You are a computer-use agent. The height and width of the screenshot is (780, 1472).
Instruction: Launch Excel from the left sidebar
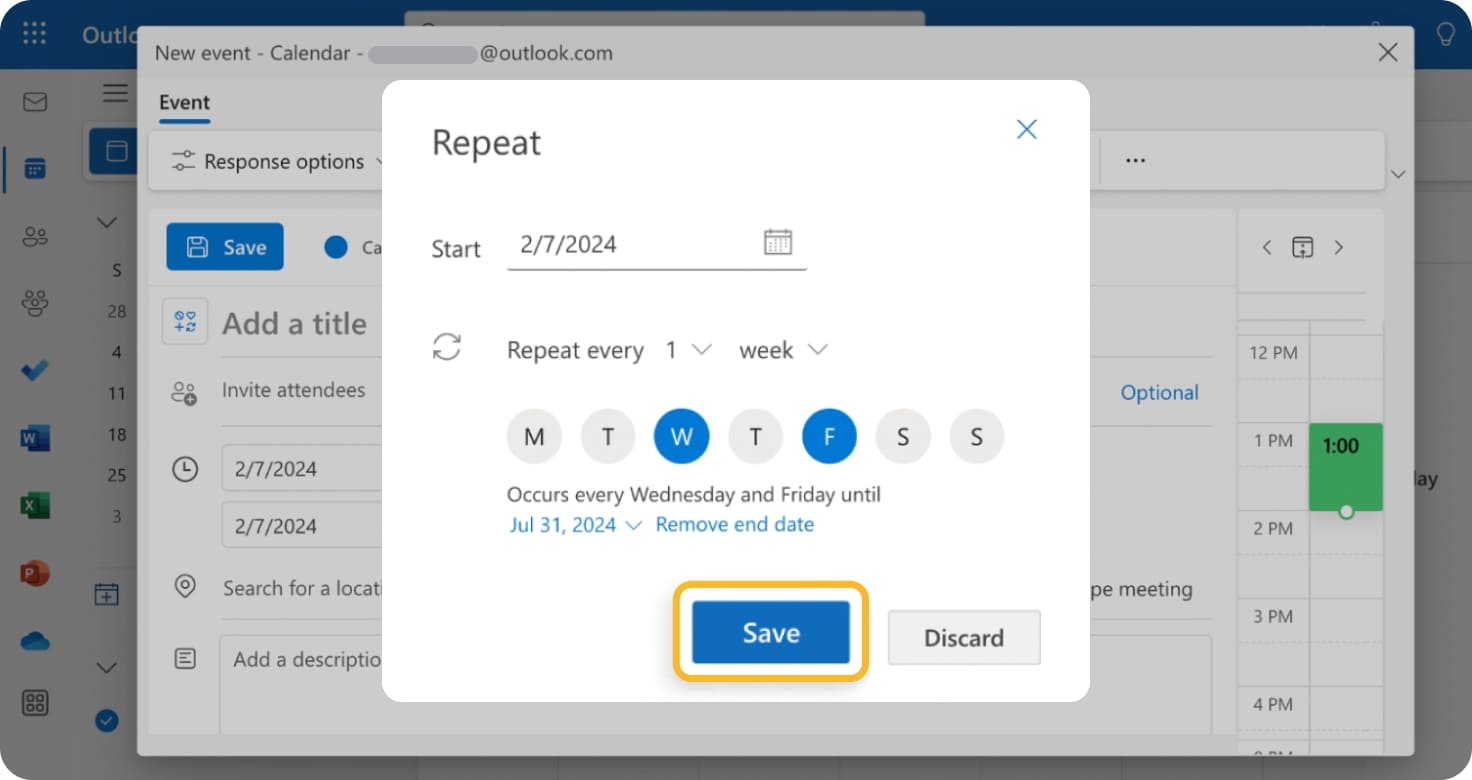[35, 506]
